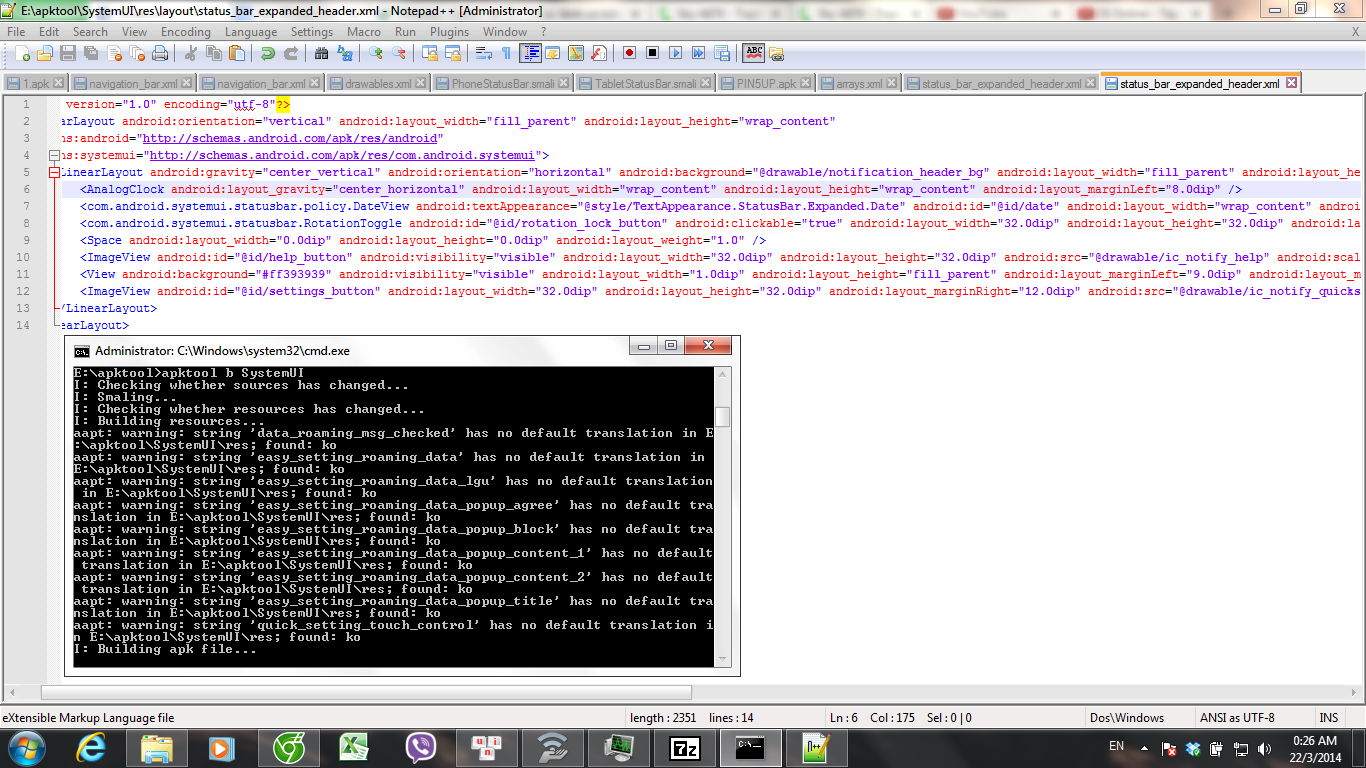Screen dimensions: 1366x768
Task: Click the Save All toolbar icon
Action: [x=91, y=53]
